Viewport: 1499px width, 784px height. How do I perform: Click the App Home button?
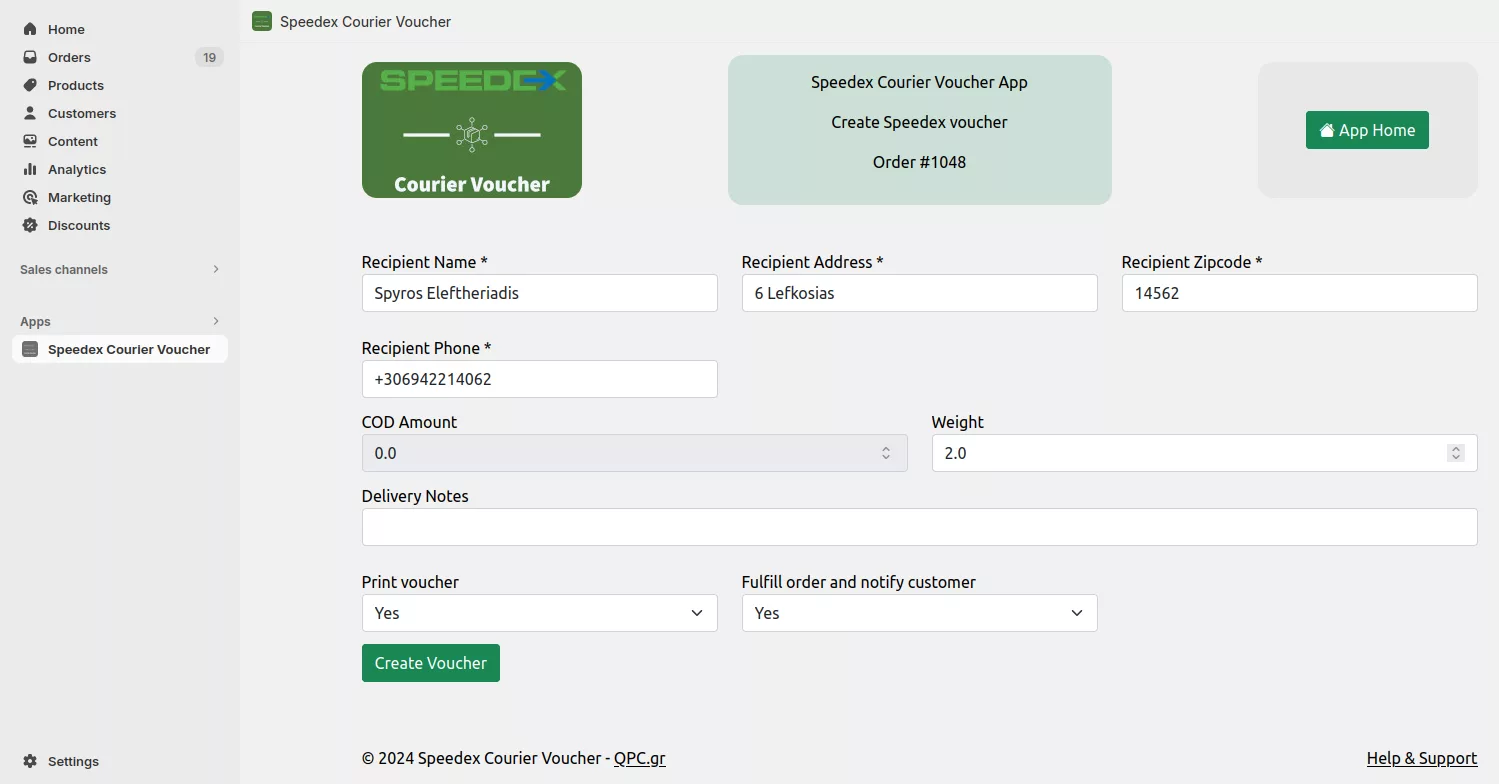tap(1367, 130)
